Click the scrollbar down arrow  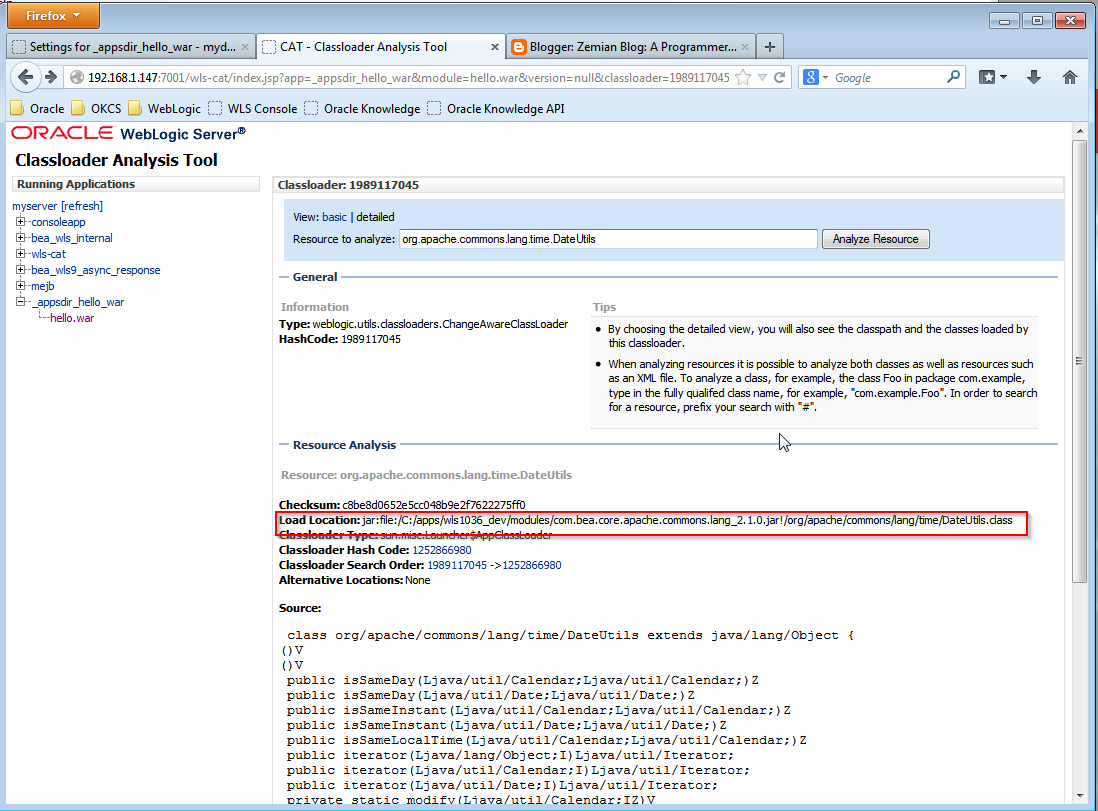pos(1079,796)
